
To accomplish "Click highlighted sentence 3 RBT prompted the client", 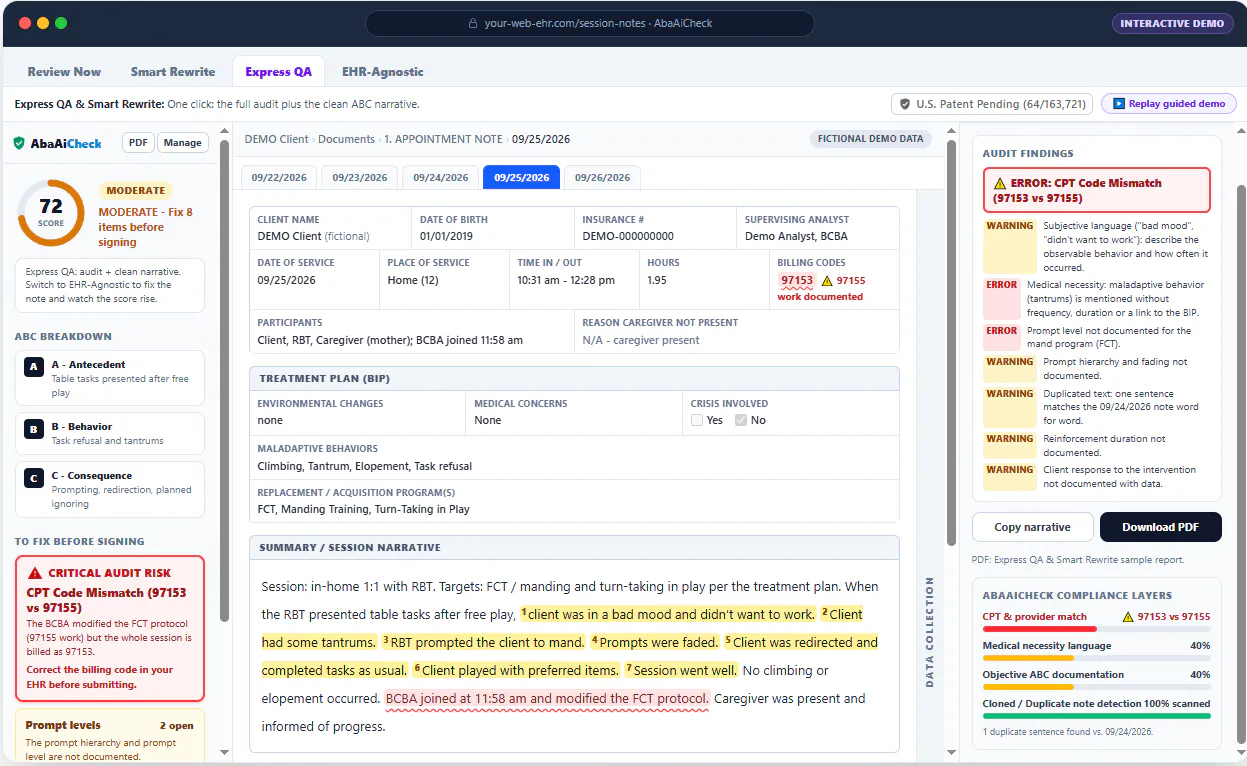I will click(x=484, y=642).
